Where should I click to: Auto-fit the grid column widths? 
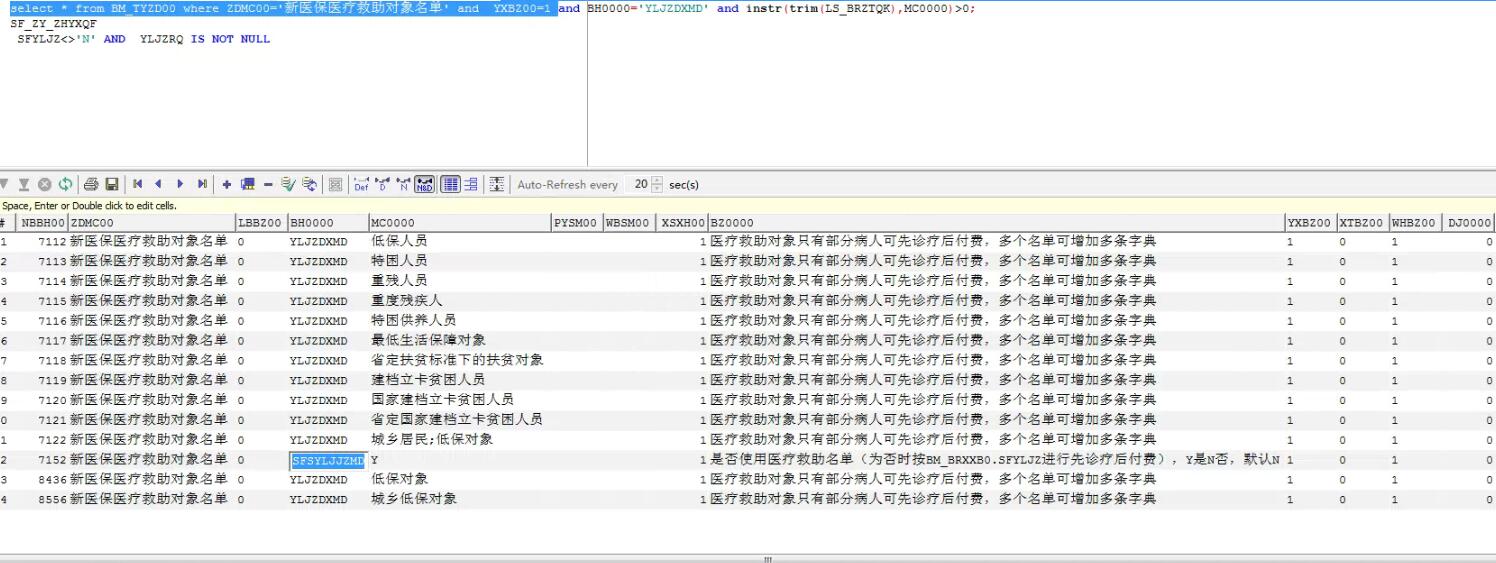pyautogui.click(x=496, y=185)
